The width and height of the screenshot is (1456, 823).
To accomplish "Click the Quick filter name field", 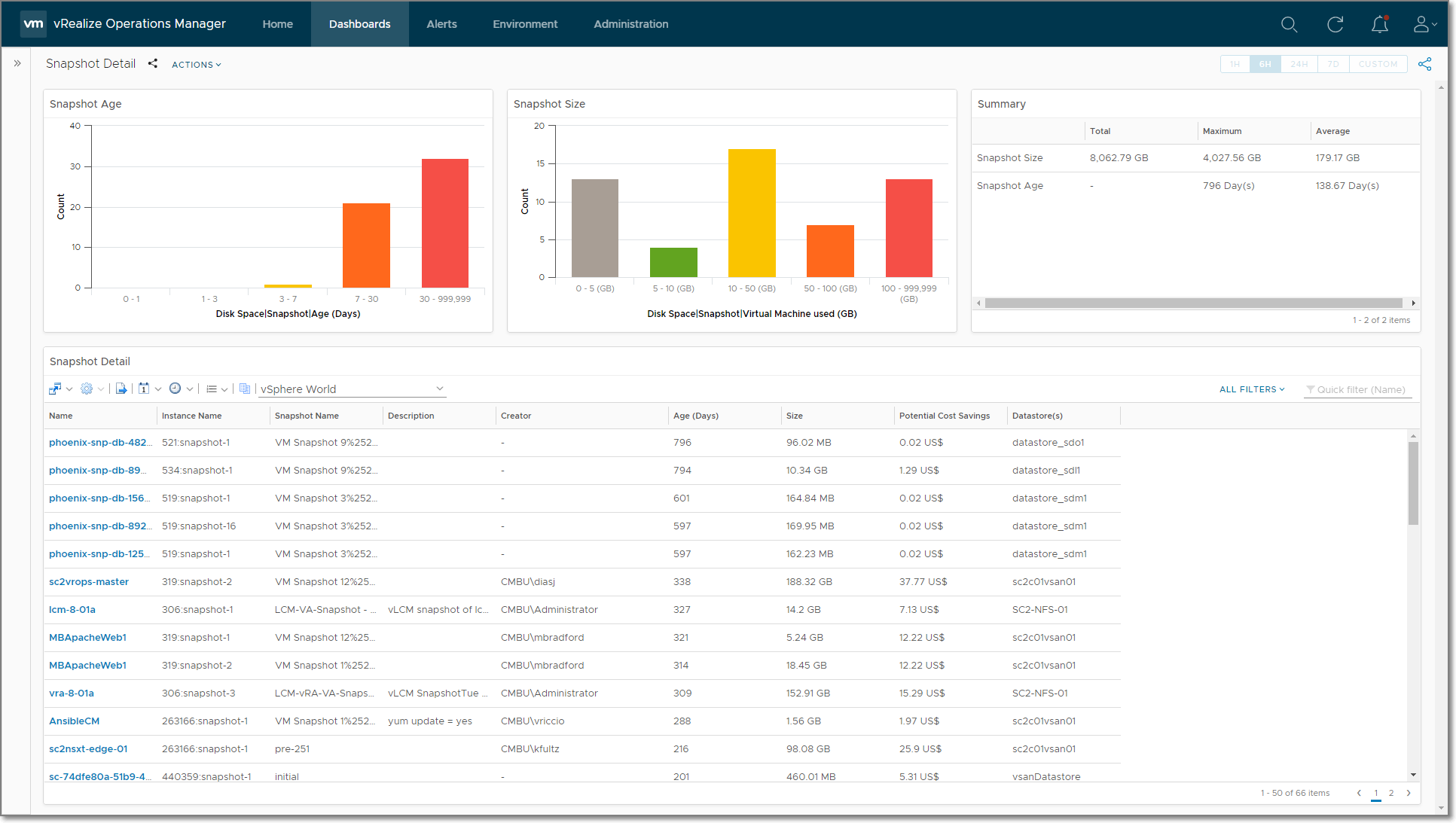I will click(x=1360, y=389).
